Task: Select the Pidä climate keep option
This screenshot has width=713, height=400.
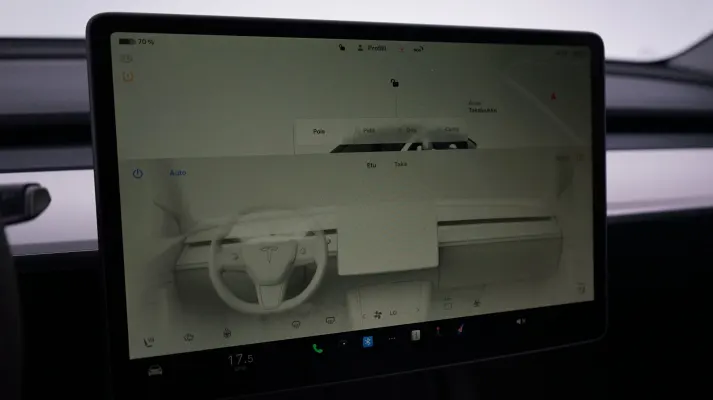Action: tap(369, 130)
